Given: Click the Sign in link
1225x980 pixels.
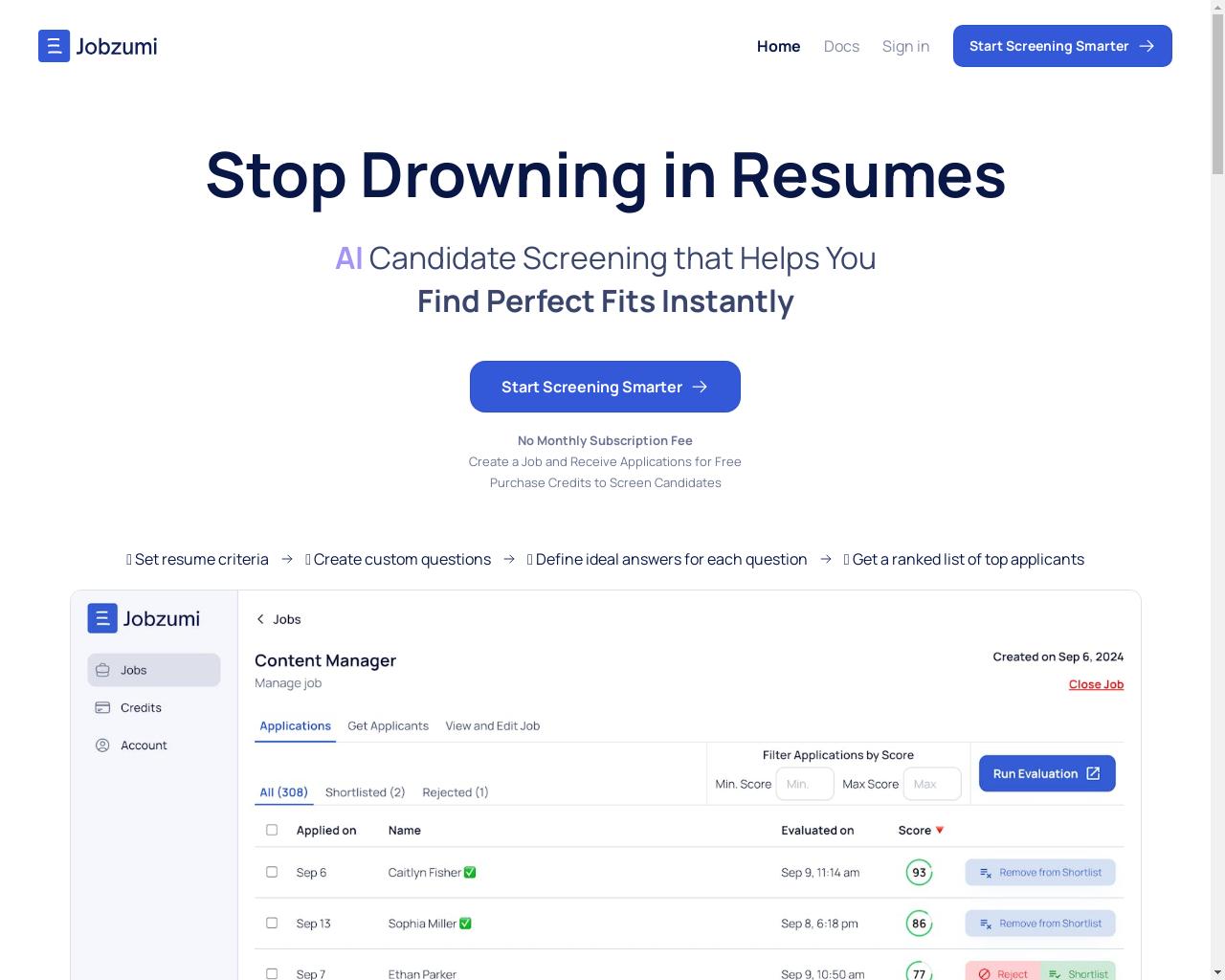Looking at the screenshot, I should pyautogui.click(x=905, y=46).
